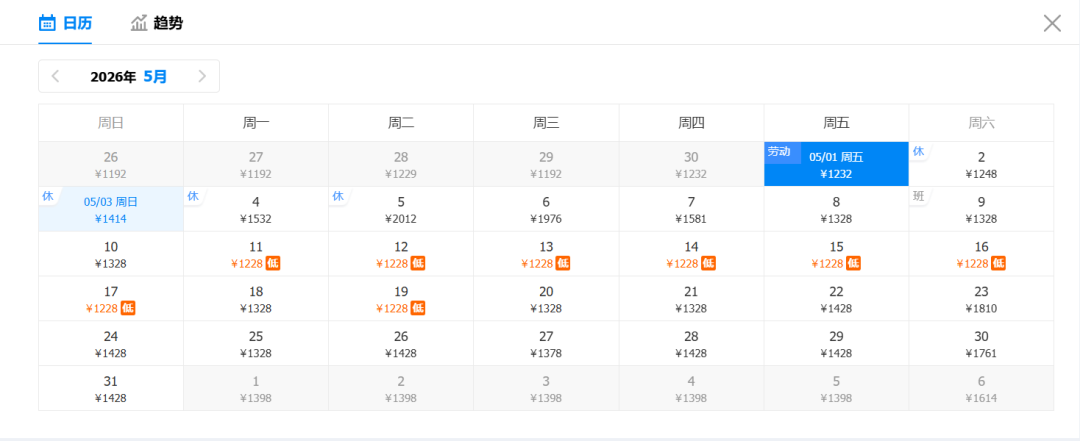Click the 休 holiday badge on May 2

[x=918, y=151]
